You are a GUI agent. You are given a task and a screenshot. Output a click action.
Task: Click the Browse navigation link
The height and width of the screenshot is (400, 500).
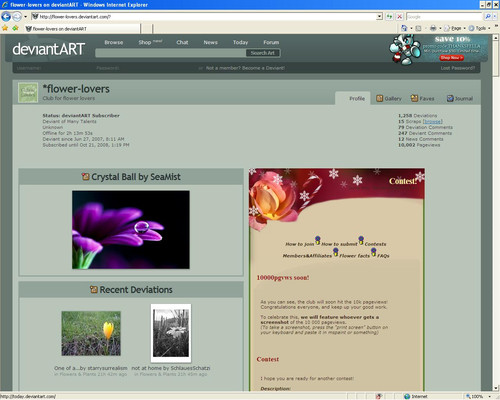click(x=114, y=42)
